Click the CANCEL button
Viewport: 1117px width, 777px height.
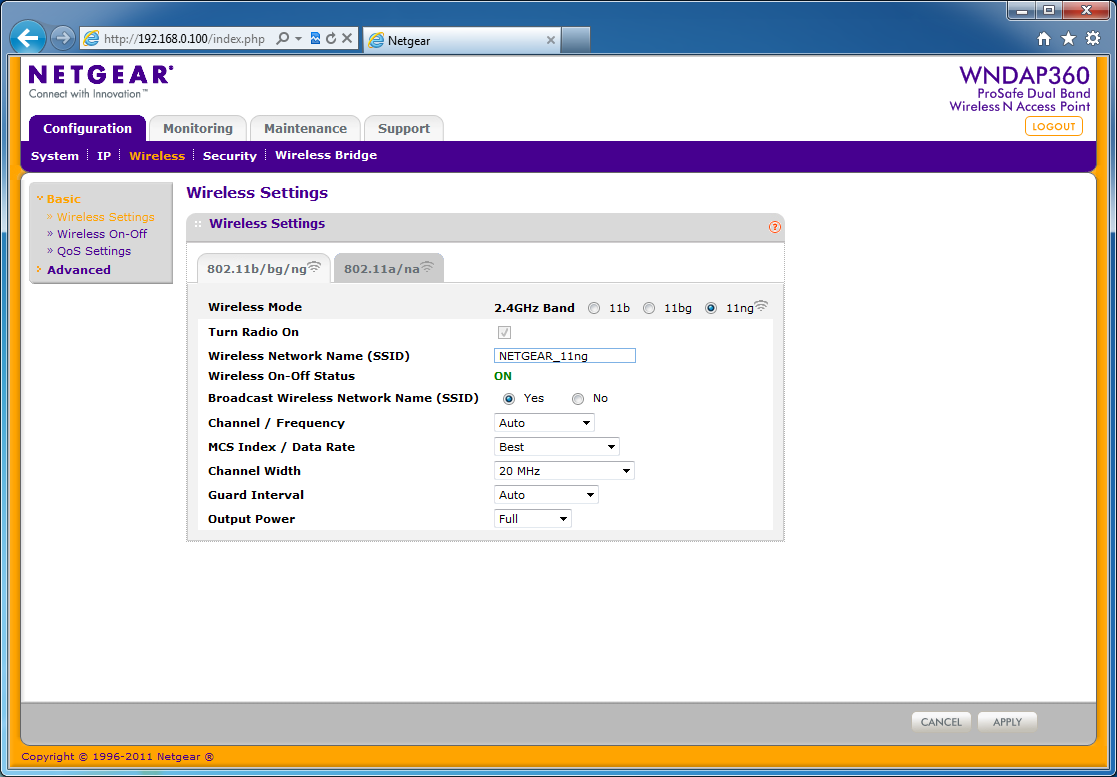941,722
